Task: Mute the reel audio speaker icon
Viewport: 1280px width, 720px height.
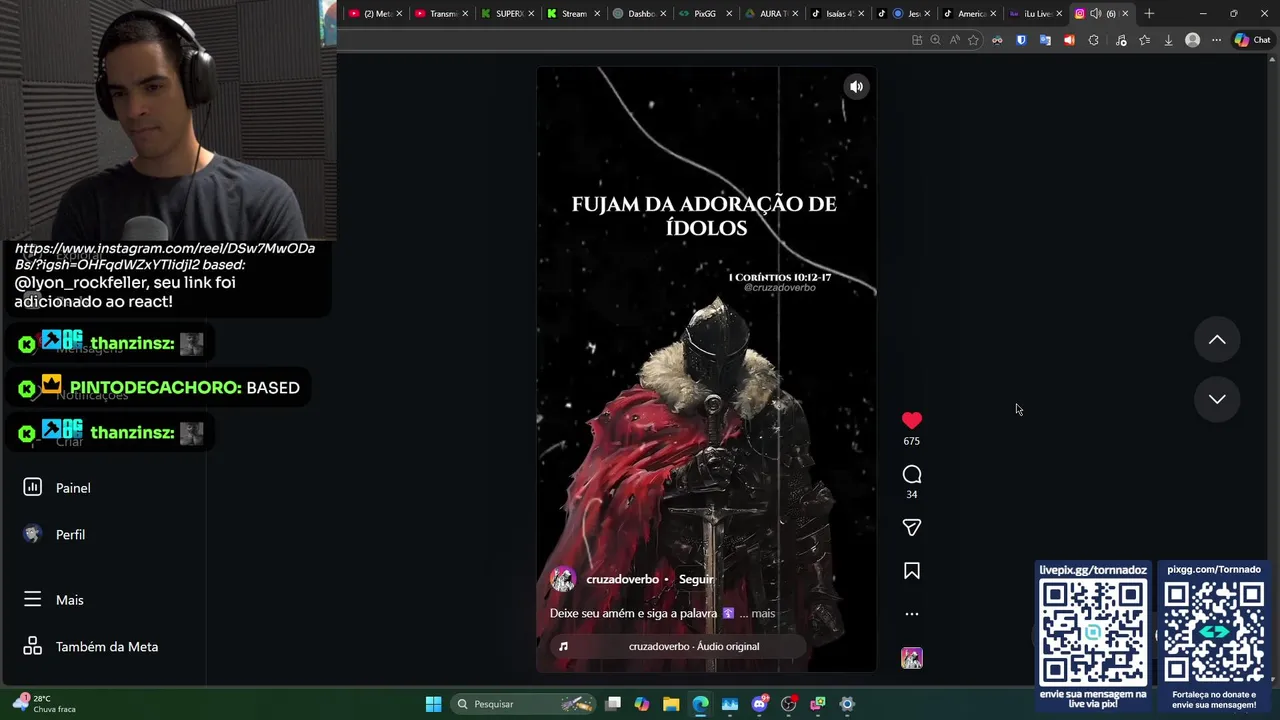Action: 856,87
